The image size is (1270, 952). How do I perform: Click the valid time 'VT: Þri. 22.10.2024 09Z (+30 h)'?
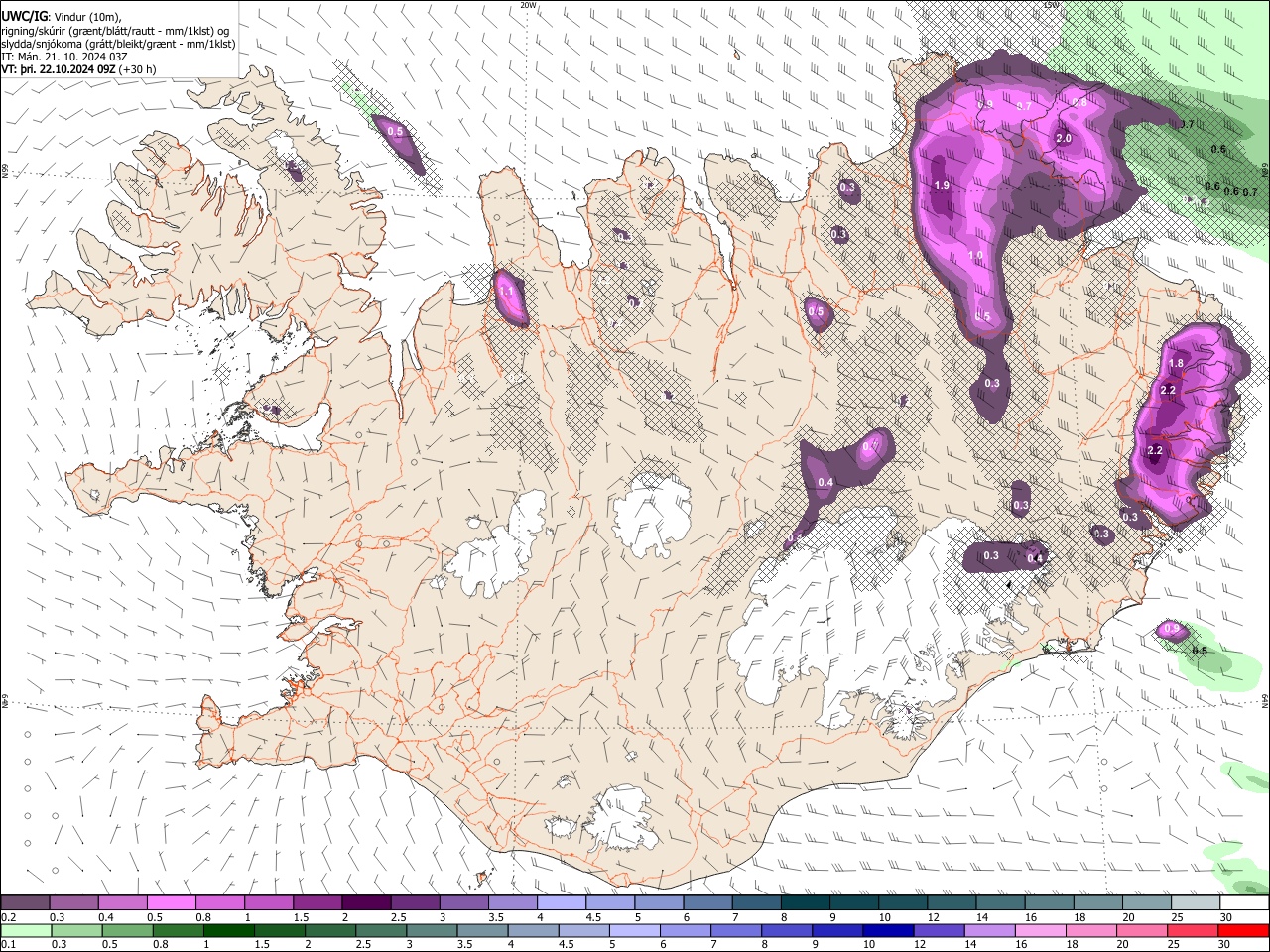pos(78,69)
